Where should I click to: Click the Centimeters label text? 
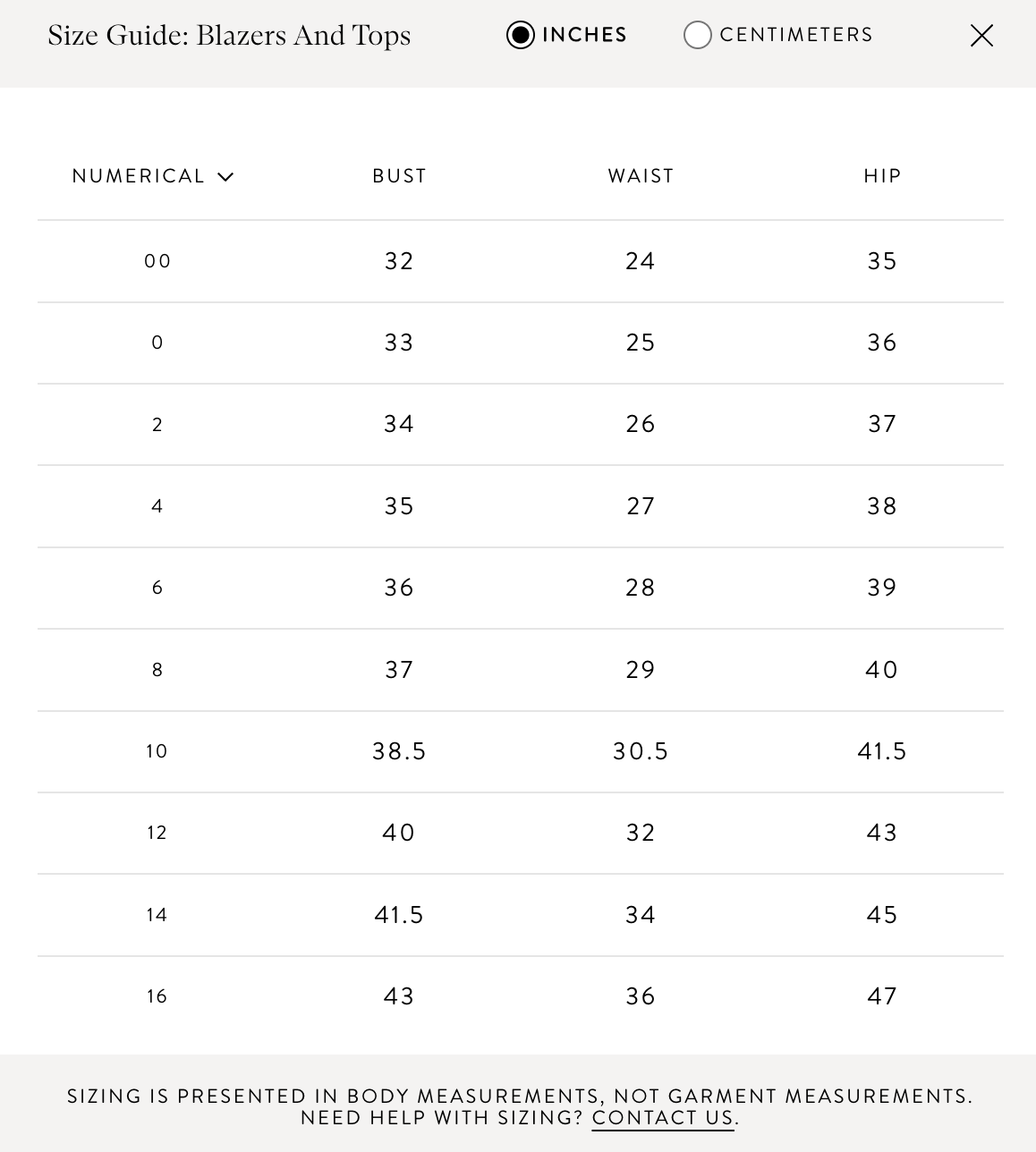click(x=796, y=35)
